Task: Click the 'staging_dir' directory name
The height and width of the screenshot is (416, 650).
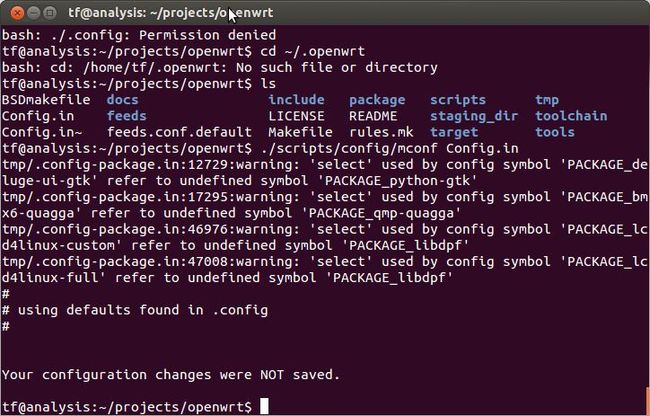Action: point(474,116)
